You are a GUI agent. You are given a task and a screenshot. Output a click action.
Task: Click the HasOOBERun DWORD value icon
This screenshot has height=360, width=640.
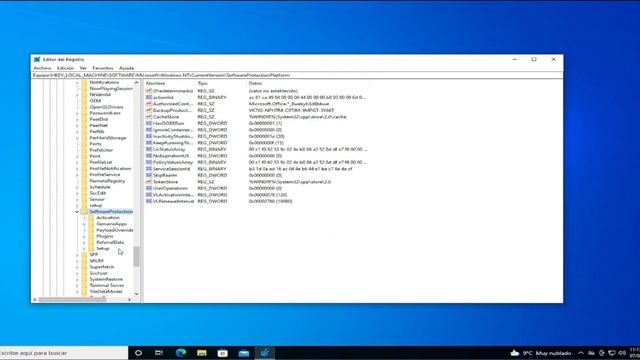[149, 123]
